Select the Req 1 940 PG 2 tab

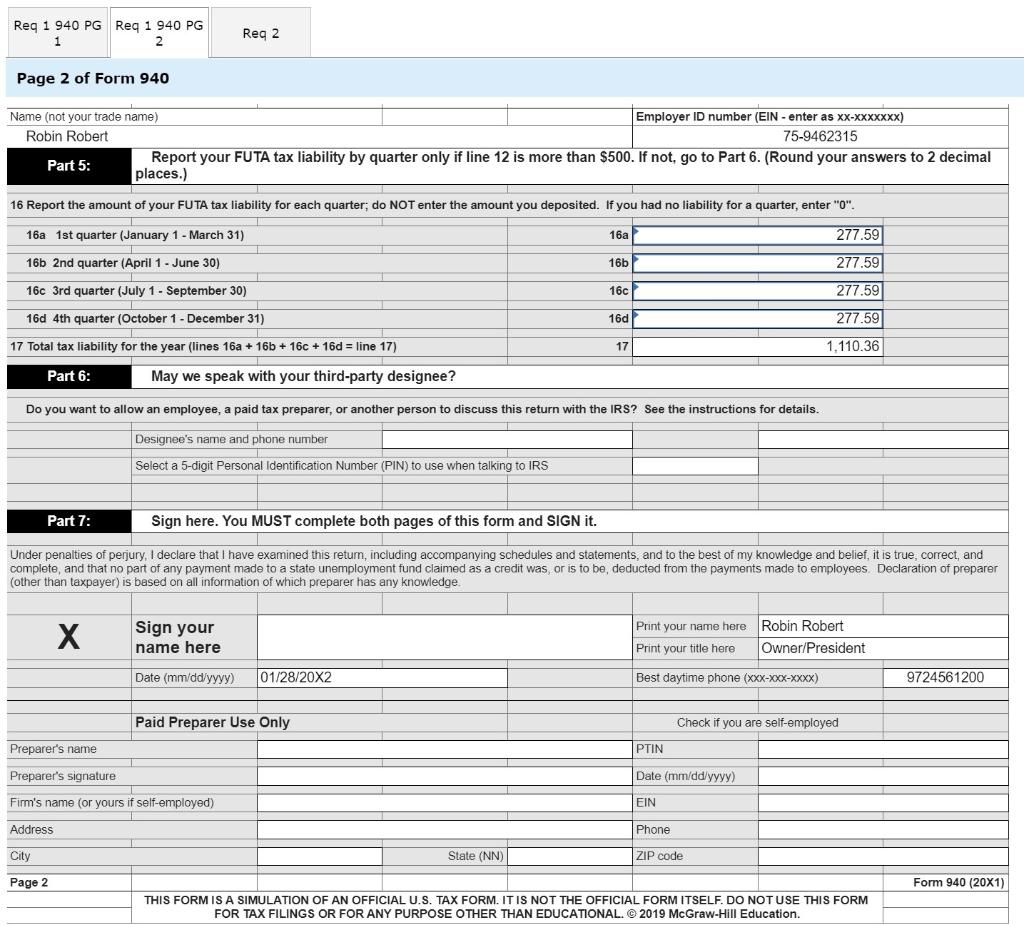159,31
